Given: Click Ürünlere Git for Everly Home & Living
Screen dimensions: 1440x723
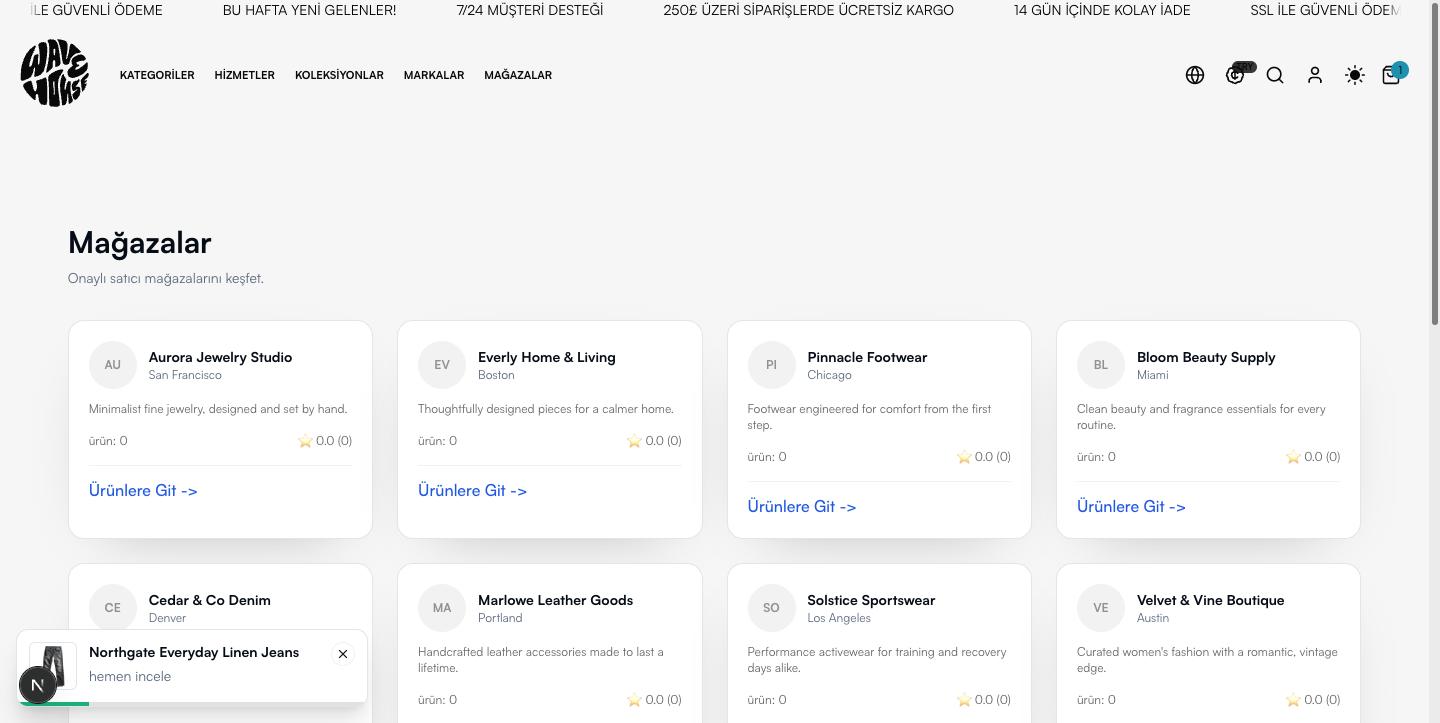Looking at the screenshot, I should 472,490.
